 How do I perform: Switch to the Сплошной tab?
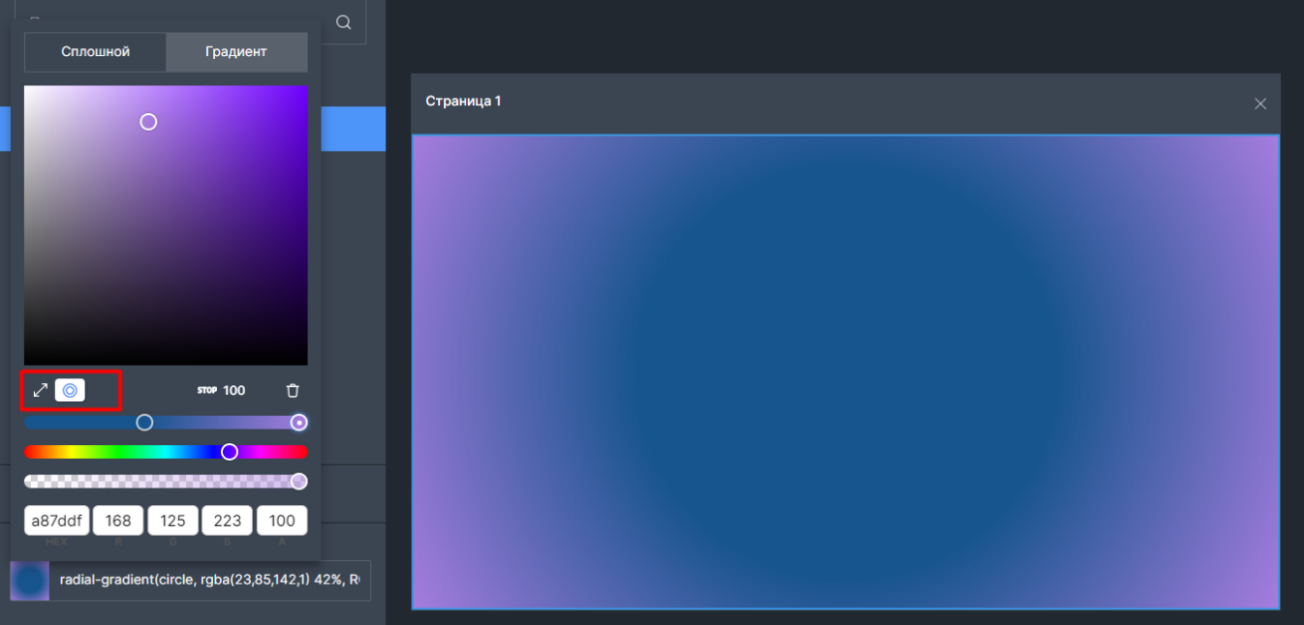pos(95,52)
